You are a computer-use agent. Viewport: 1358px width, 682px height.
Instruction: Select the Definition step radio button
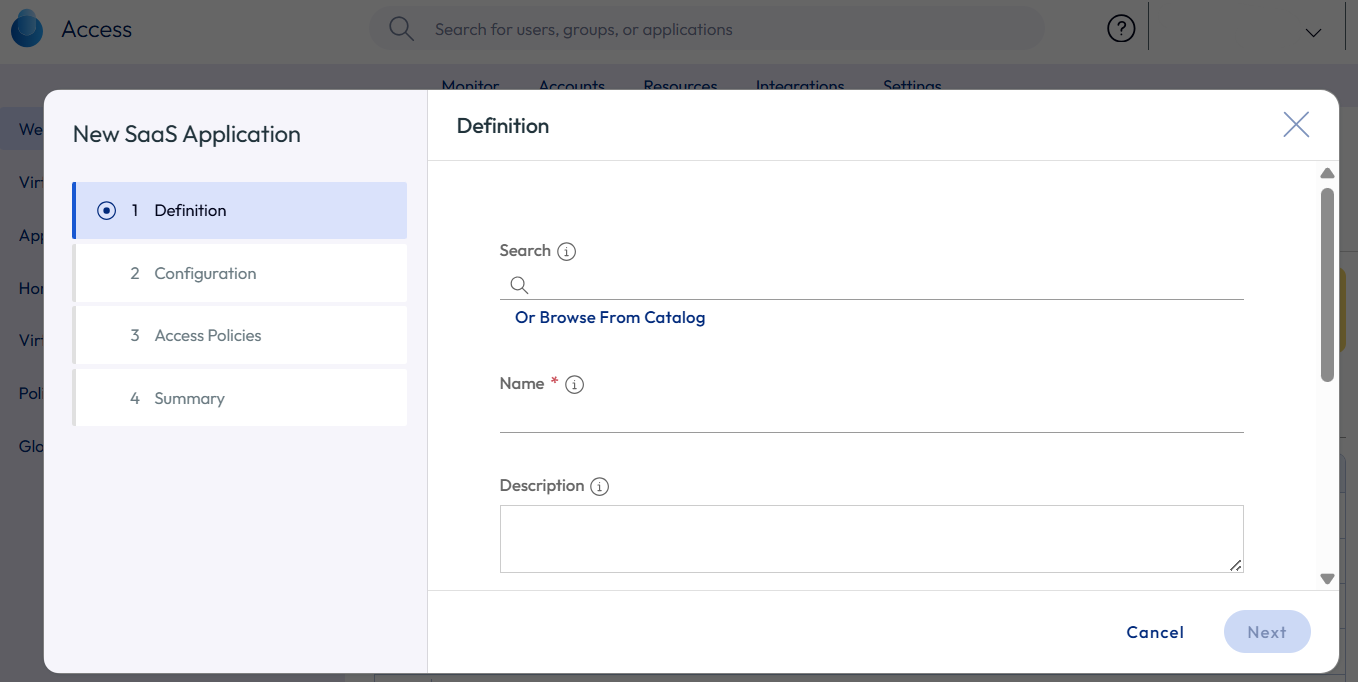107,211
